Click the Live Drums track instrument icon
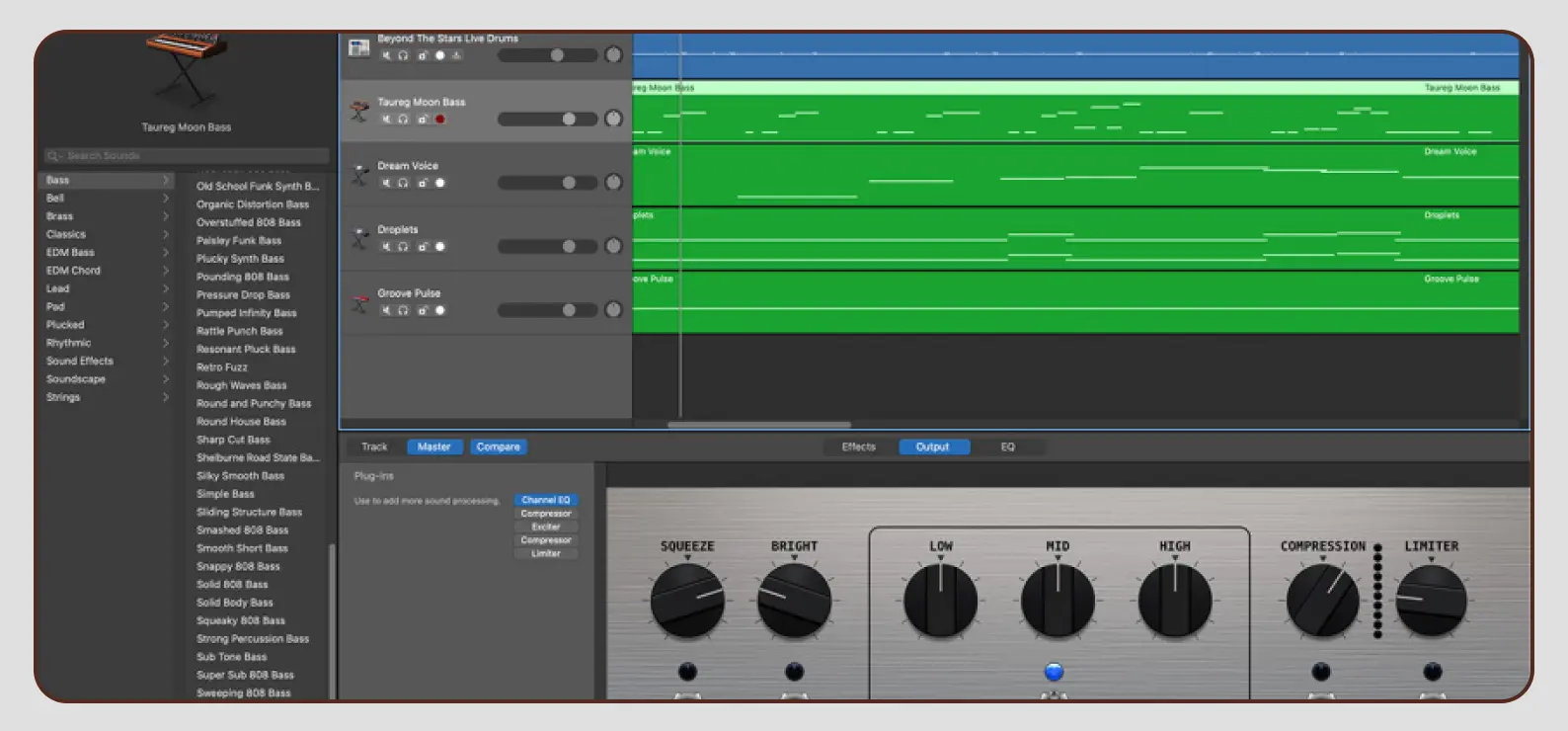Viewport: 1568px width, 731px height. 358,47
